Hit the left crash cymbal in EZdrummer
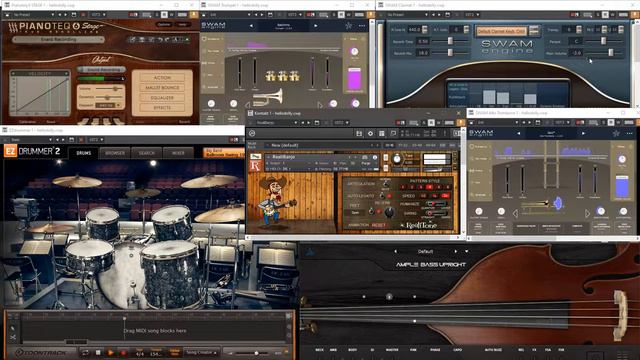640x360 pixels. [77, 181]
